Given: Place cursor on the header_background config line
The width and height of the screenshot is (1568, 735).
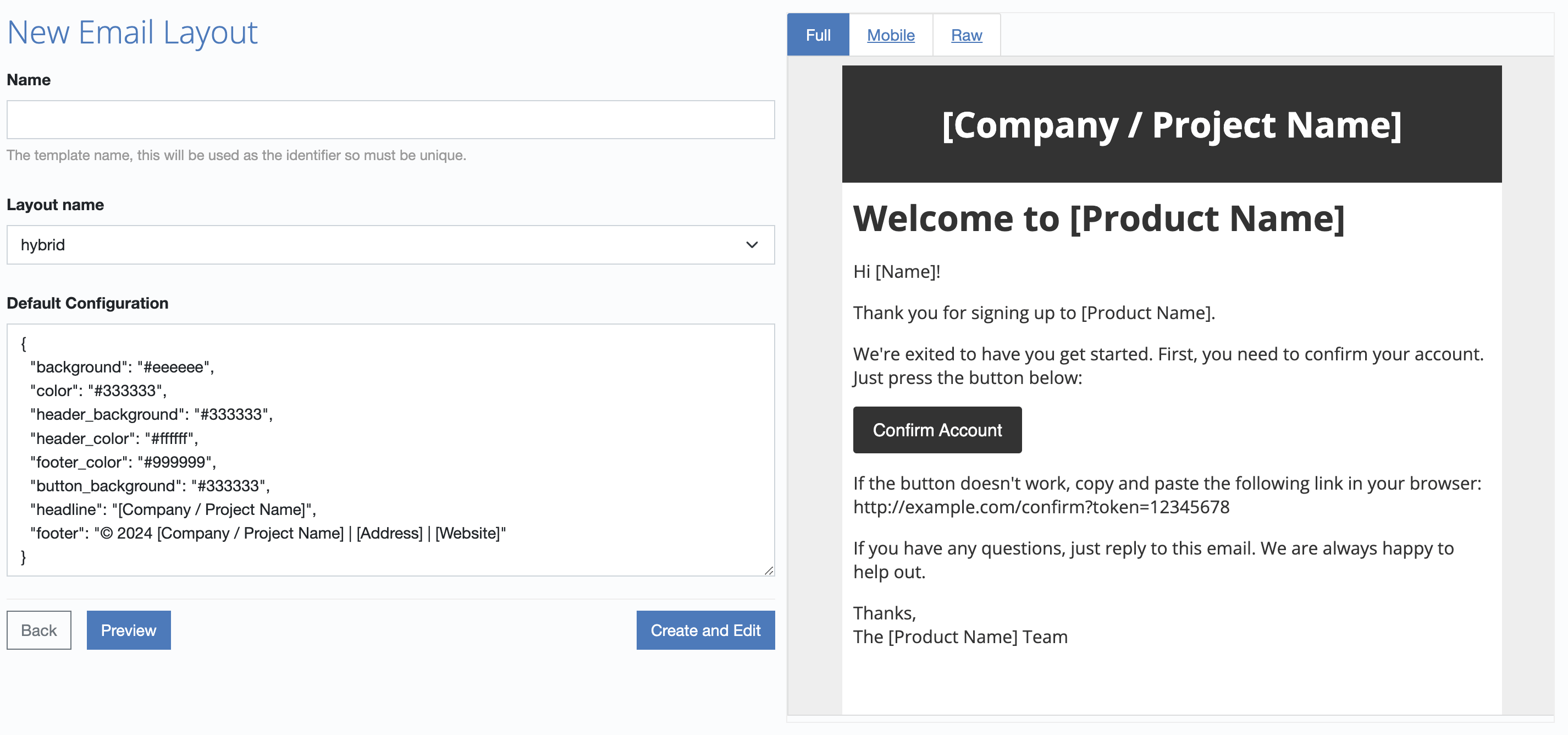Looking at the screenshot, I should click(x=151, y=415).
